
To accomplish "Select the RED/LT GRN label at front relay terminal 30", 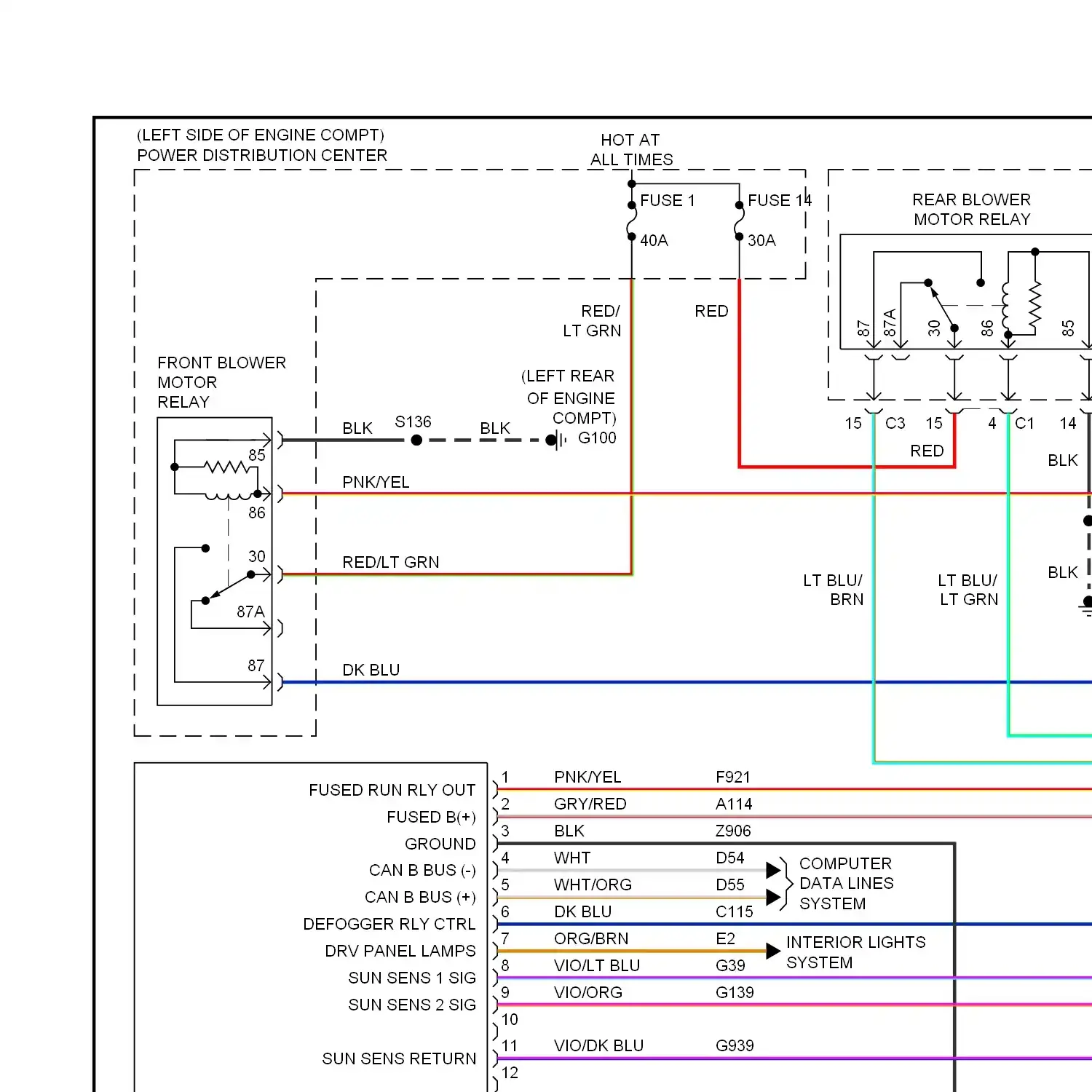I will (x=391, y=562).
